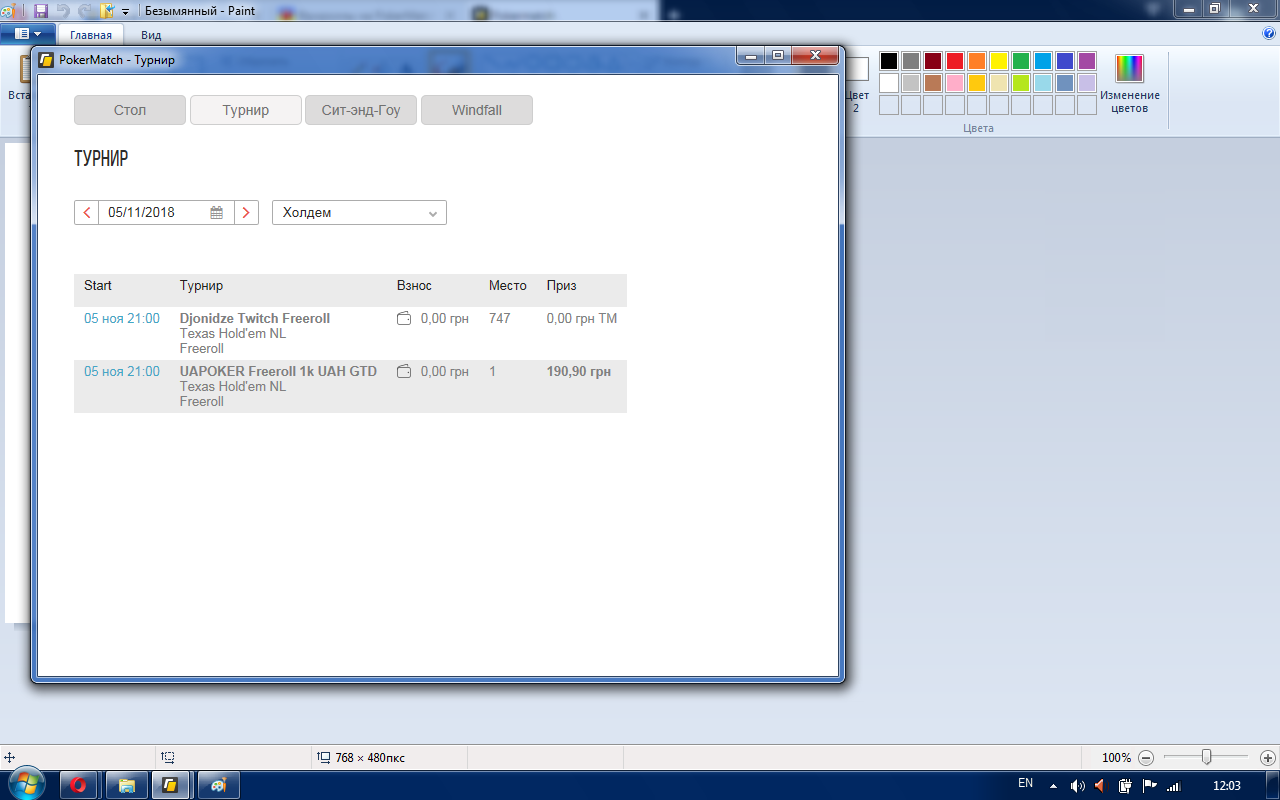Open the UAPOKER Freeroll 1k UAH GTD tournament
This screenshot has width=1280, height=800.
[x=278, y=371]
